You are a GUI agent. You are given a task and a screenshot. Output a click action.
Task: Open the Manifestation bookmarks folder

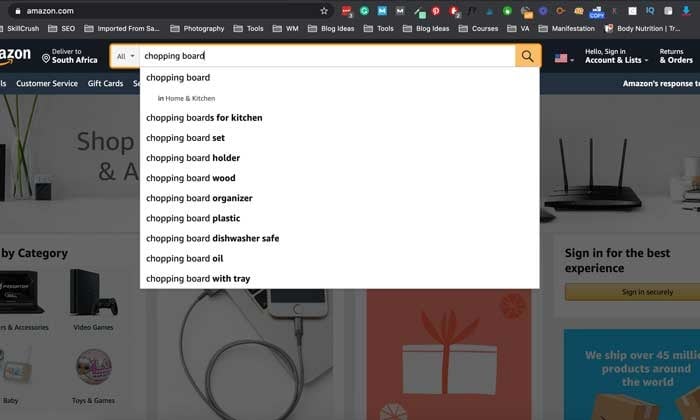pyautogui.click(x=567, y=29)
